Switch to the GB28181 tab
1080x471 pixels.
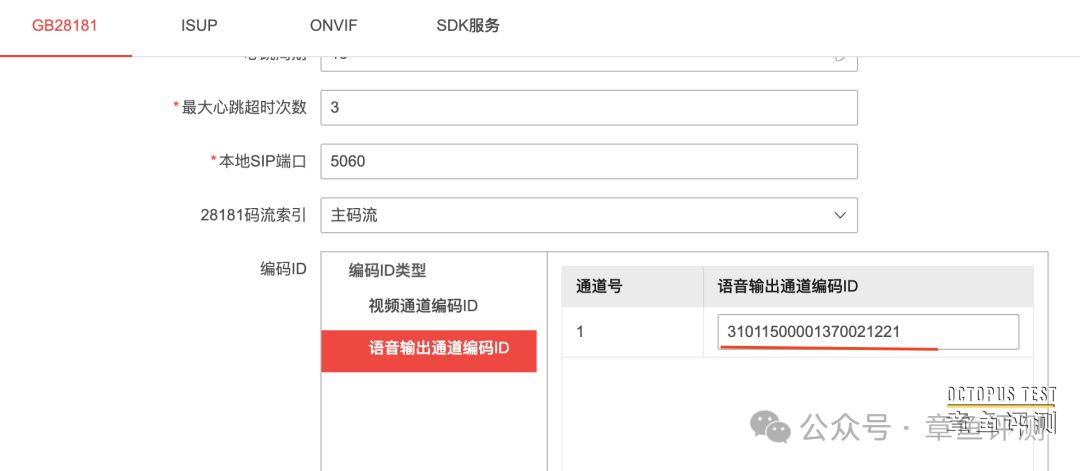click(x=65, y=26)
